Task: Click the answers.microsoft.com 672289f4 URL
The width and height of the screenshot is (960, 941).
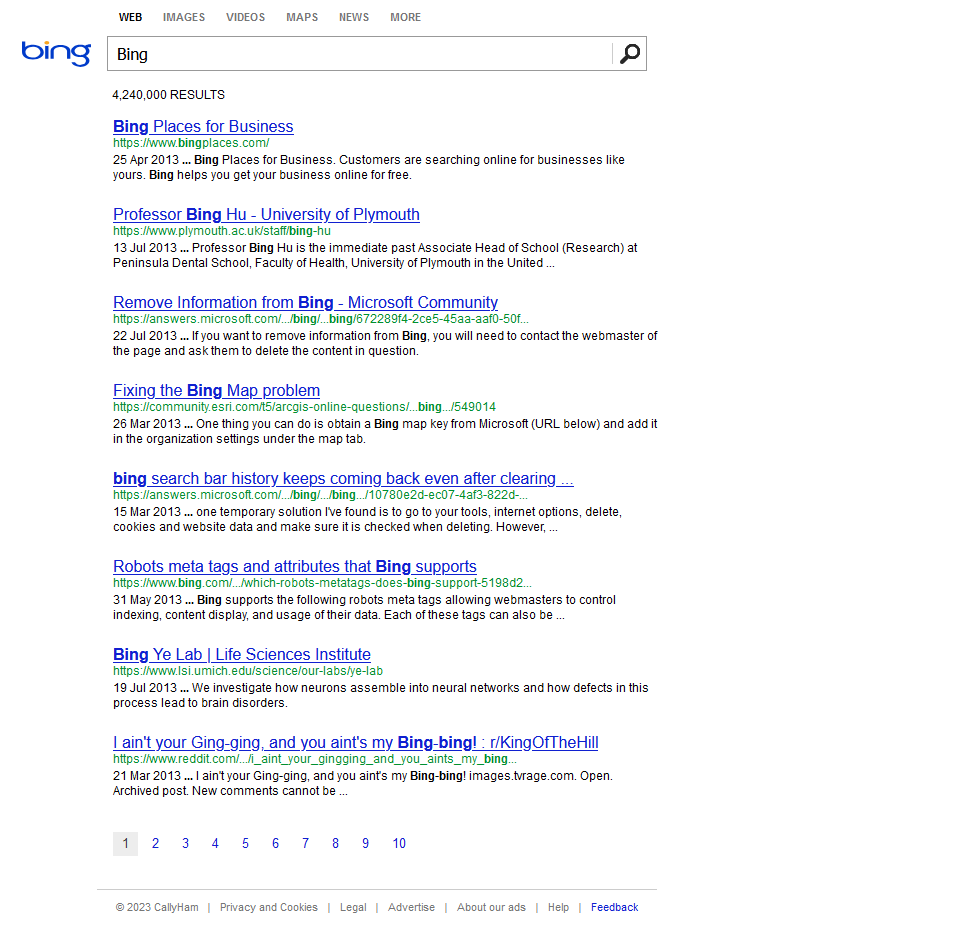Action: [x=321, y=319]
